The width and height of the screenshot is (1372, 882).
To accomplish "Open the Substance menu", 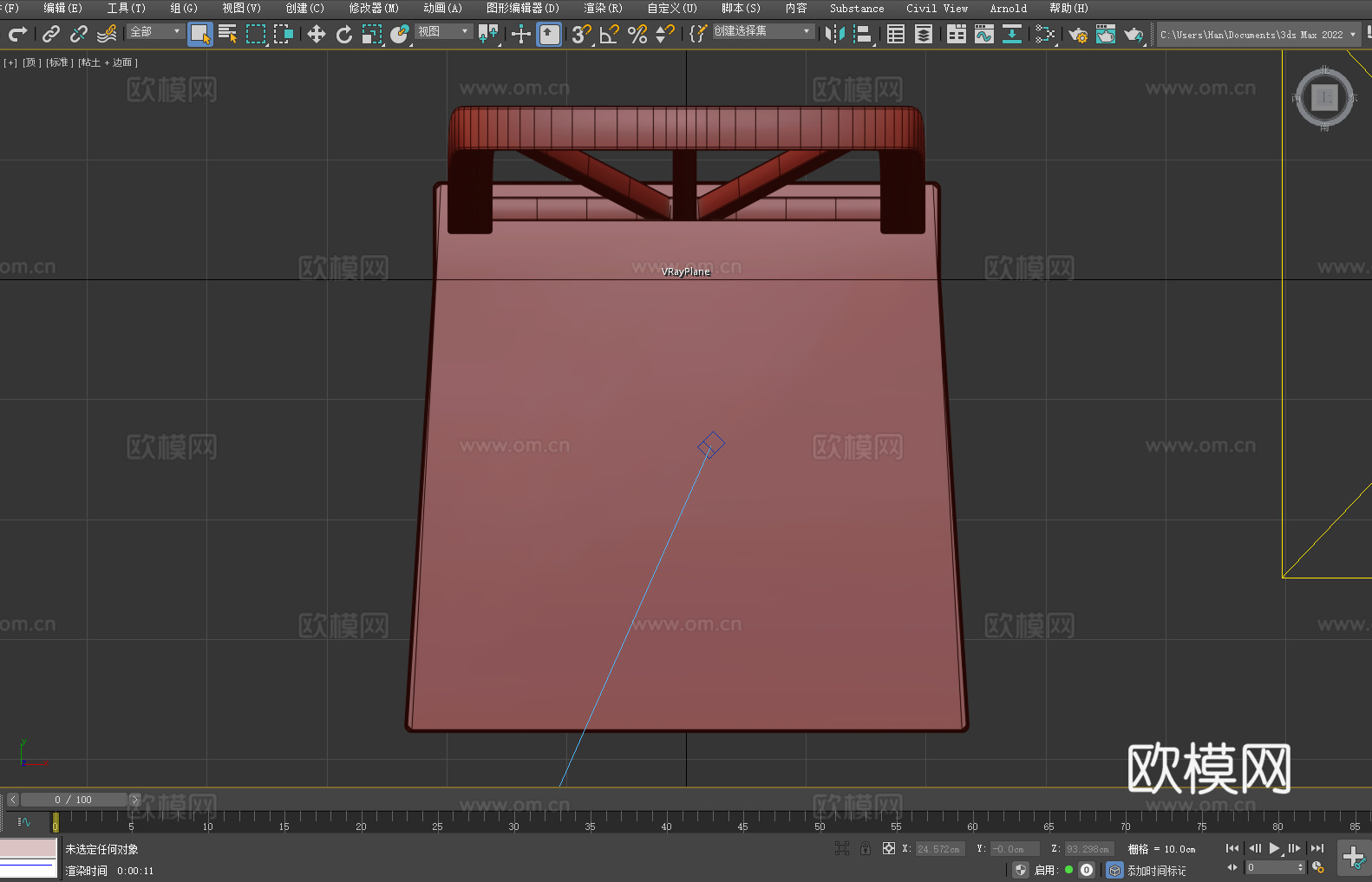I will 857,8.
